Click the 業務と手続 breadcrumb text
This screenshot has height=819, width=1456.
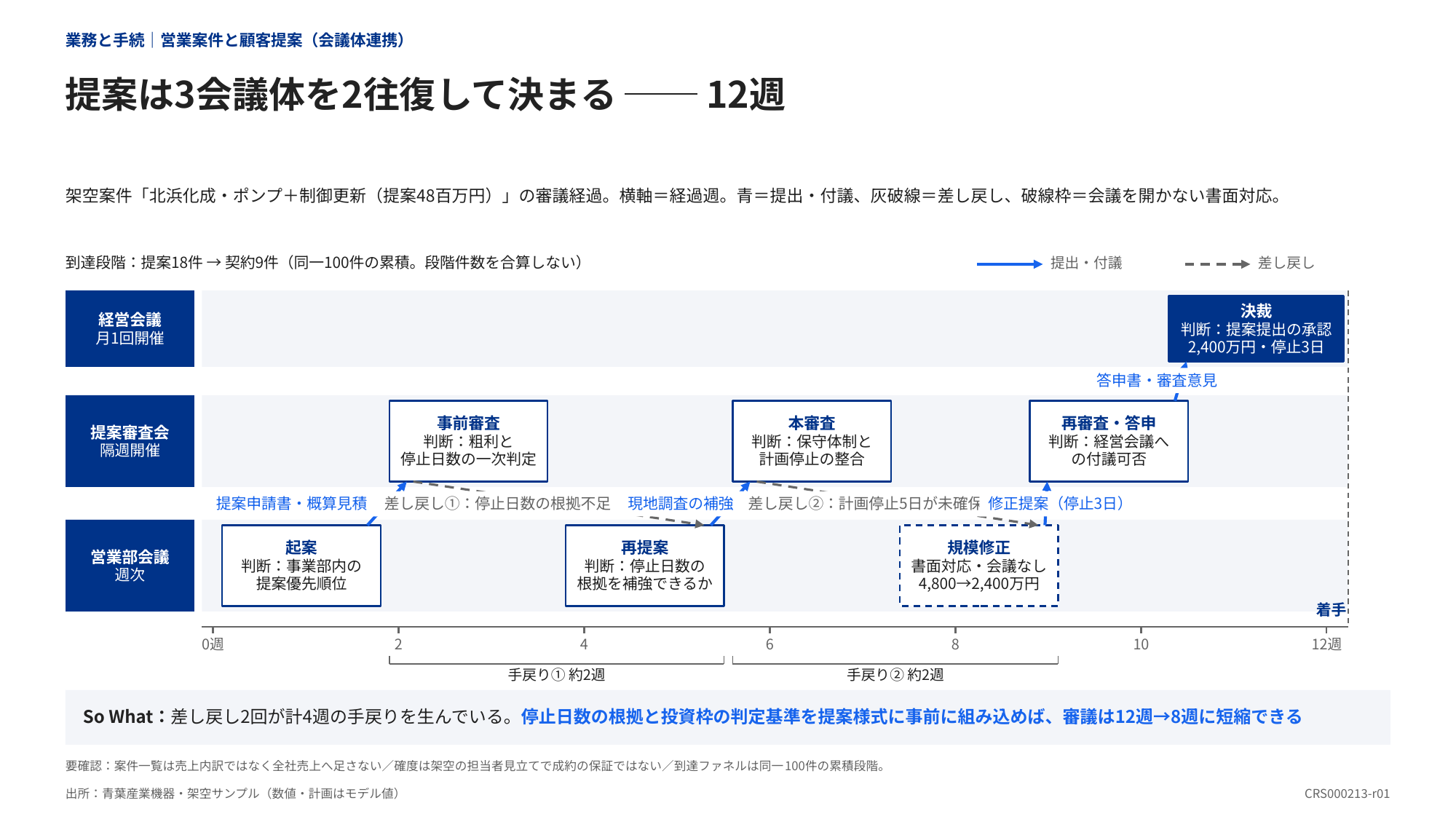(x=105, y=40)
